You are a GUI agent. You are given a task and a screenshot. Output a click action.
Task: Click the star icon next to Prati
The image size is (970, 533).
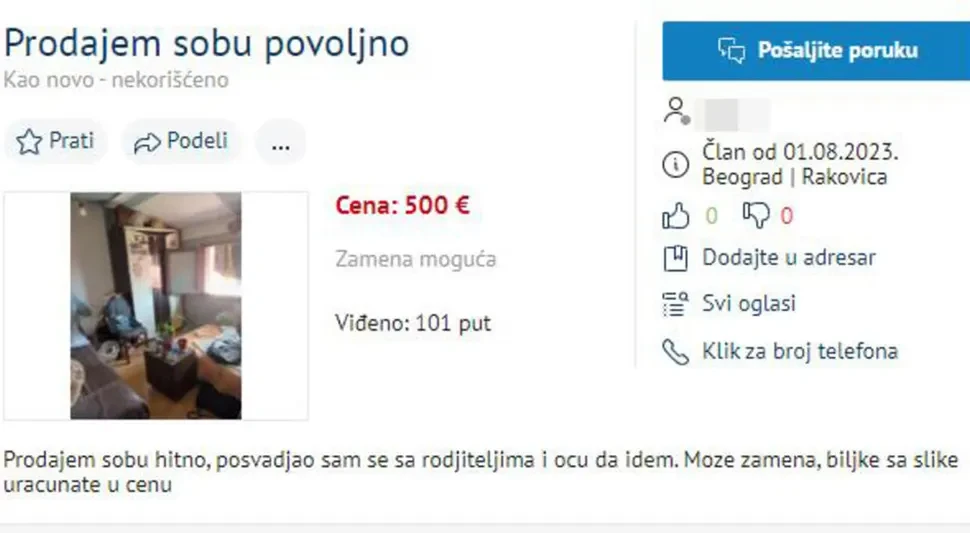[x=28, y=142]
